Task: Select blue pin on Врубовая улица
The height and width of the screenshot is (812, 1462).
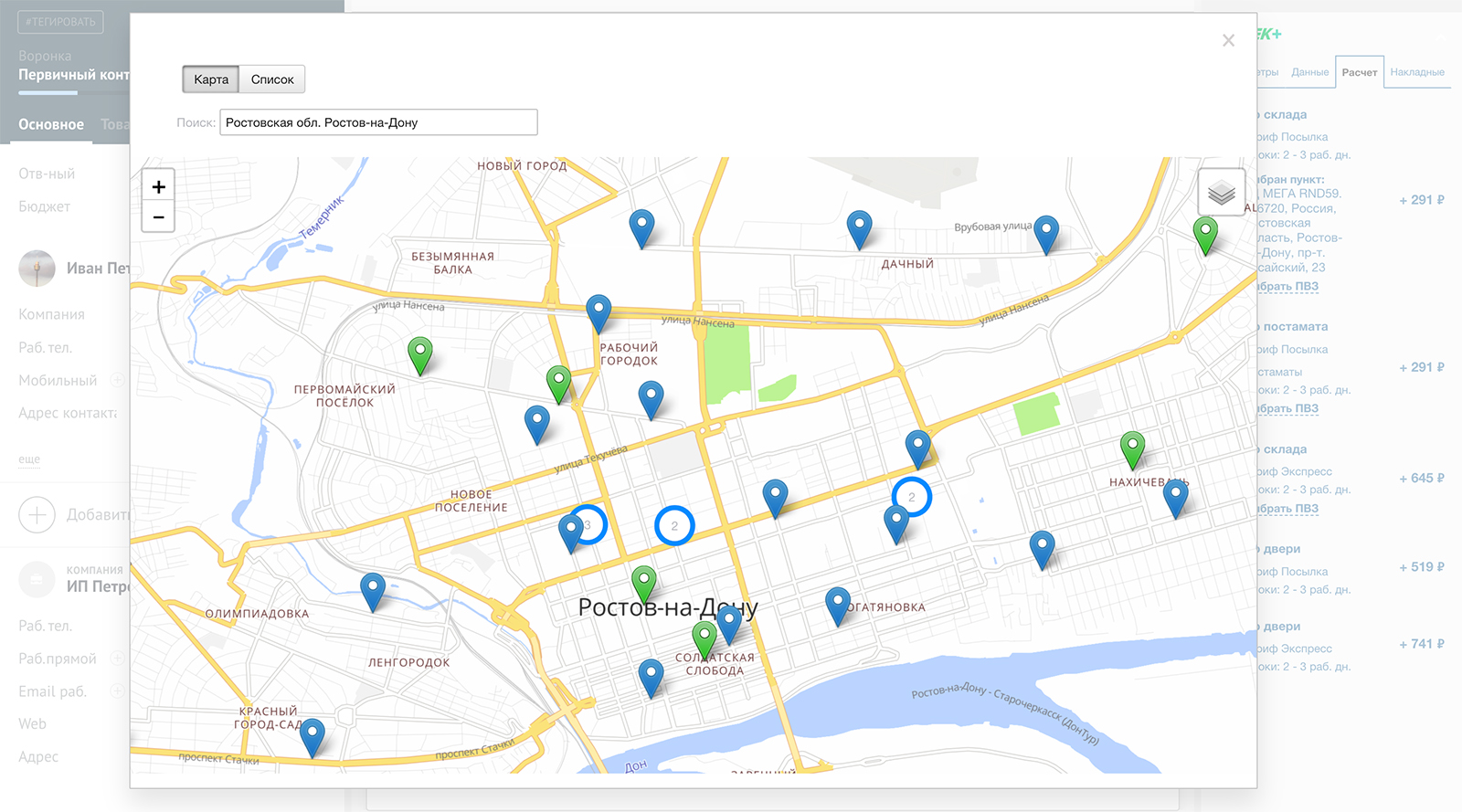Action: tap(1046, 232)
